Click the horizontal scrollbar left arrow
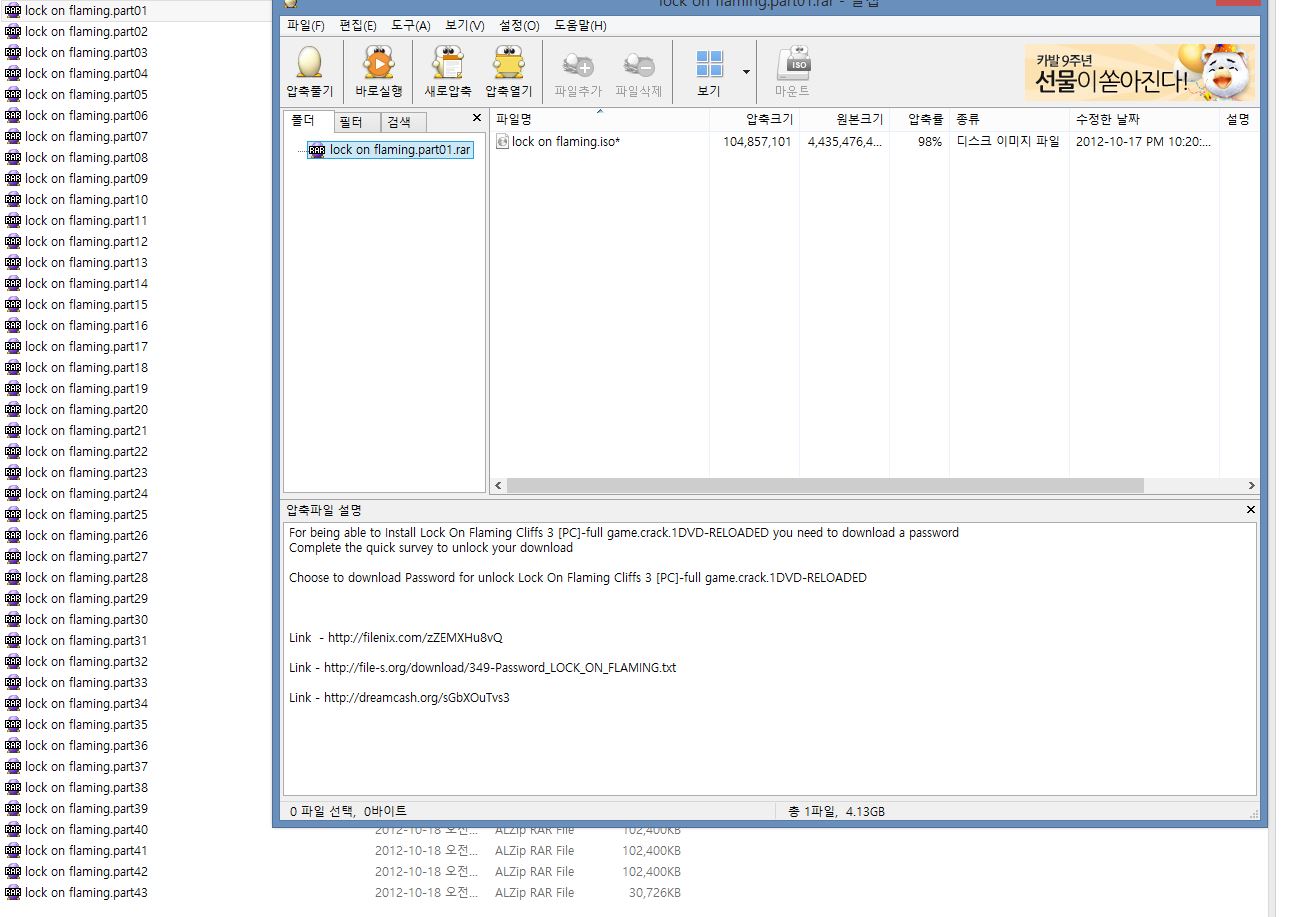Image resolution: width=1309 pixels, height=917 pixels. pos(498,485)
